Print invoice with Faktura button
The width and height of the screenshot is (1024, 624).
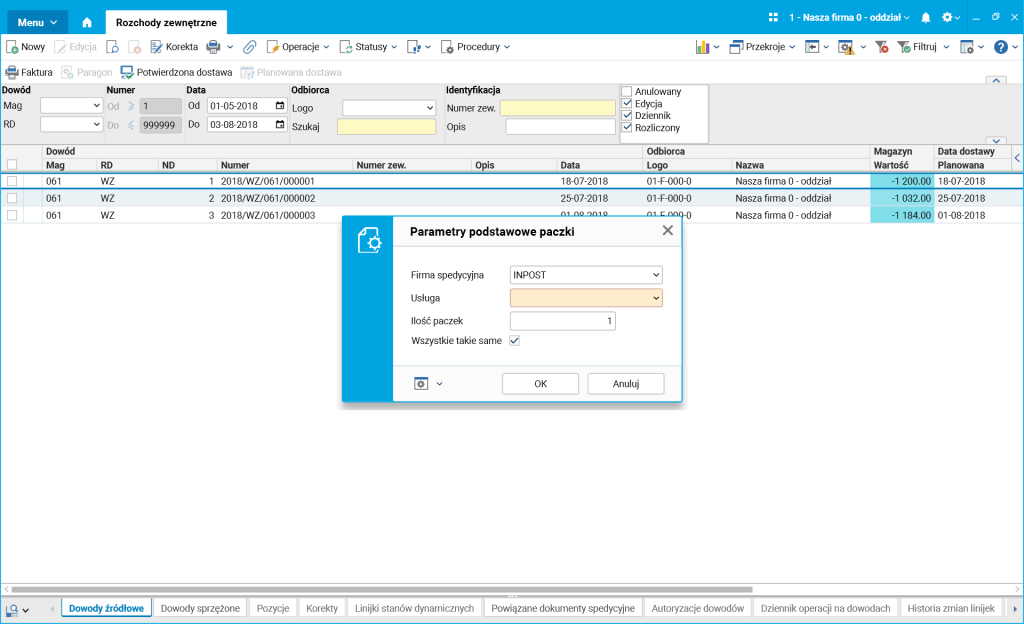[x=29, y=72]
